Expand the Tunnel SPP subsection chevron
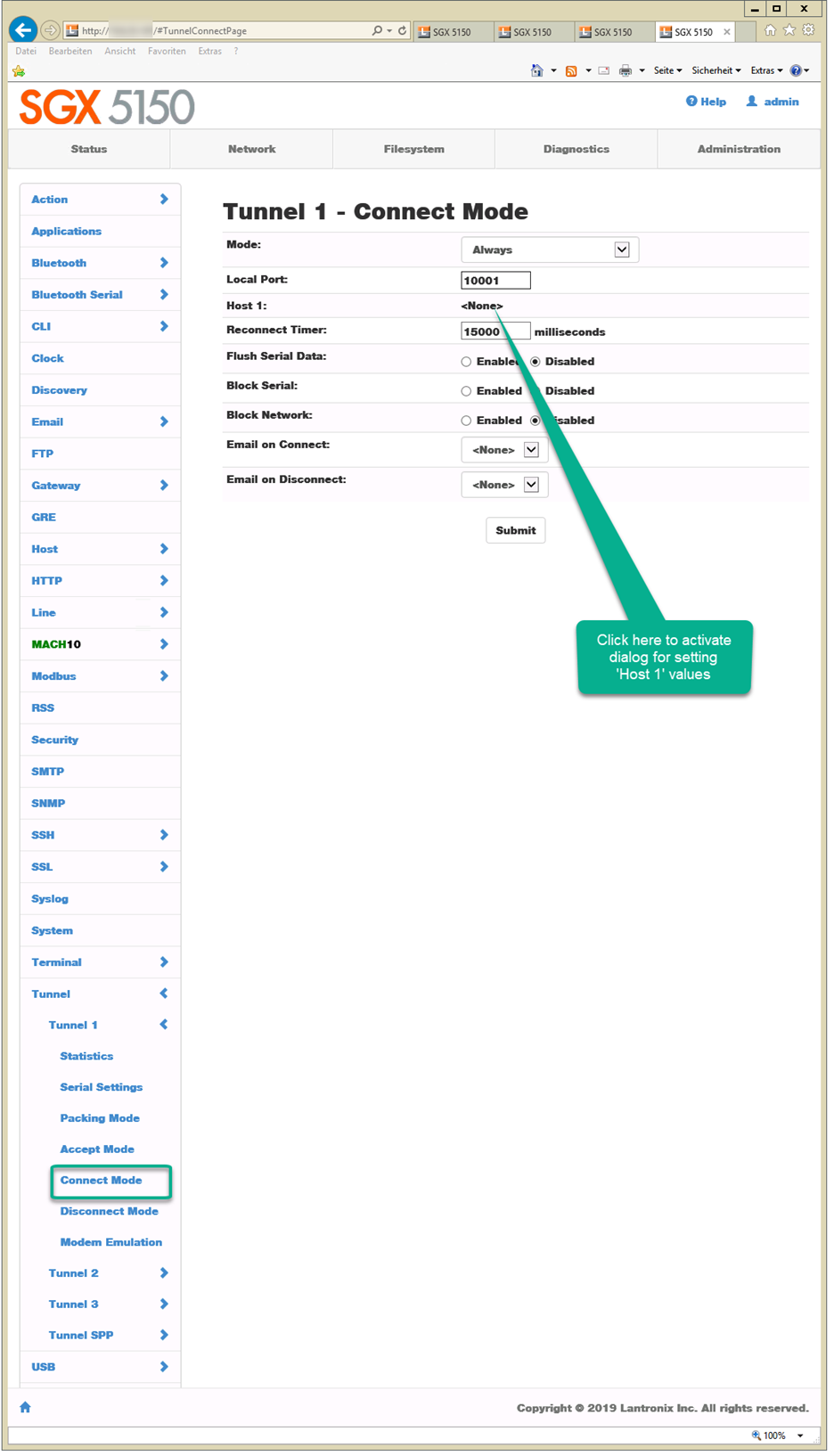 pos(164,1335)
